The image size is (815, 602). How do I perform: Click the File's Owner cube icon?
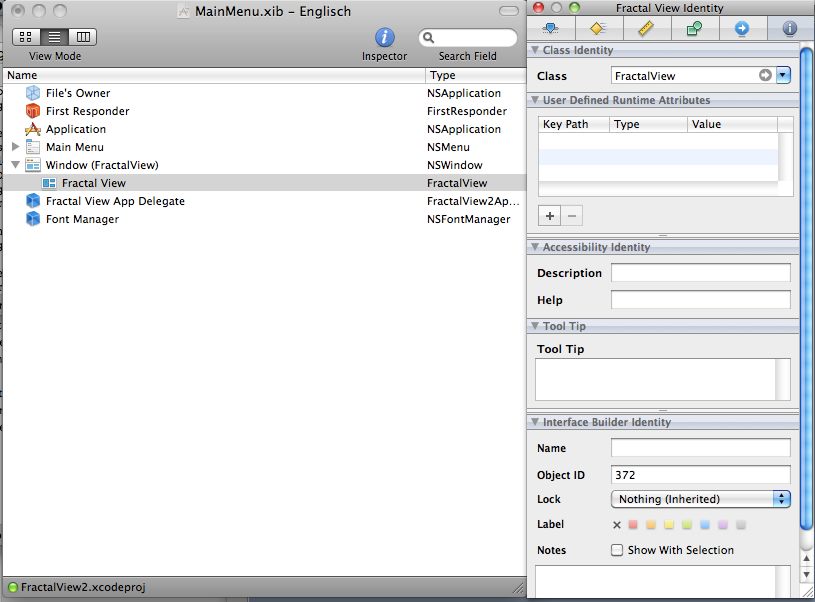point(33,93)
